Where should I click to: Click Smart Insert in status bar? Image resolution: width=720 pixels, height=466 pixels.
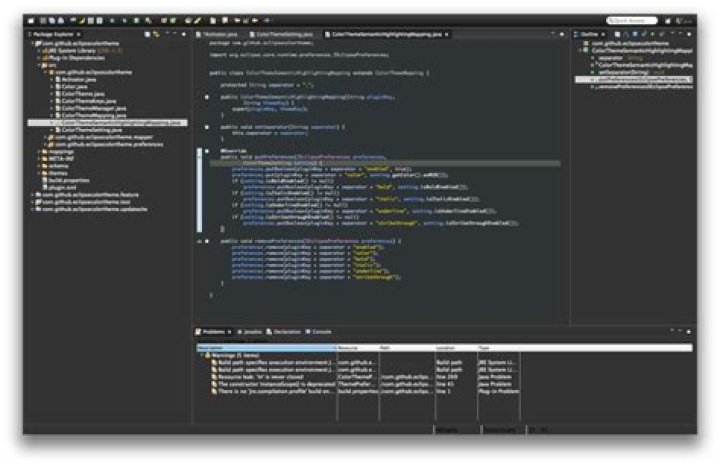[501, 431]
